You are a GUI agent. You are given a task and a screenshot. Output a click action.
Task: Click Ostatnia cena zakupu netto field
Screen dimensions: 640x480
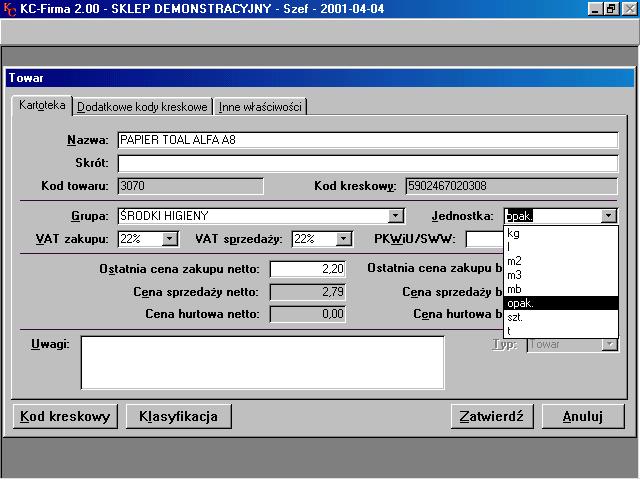point(308,269)
